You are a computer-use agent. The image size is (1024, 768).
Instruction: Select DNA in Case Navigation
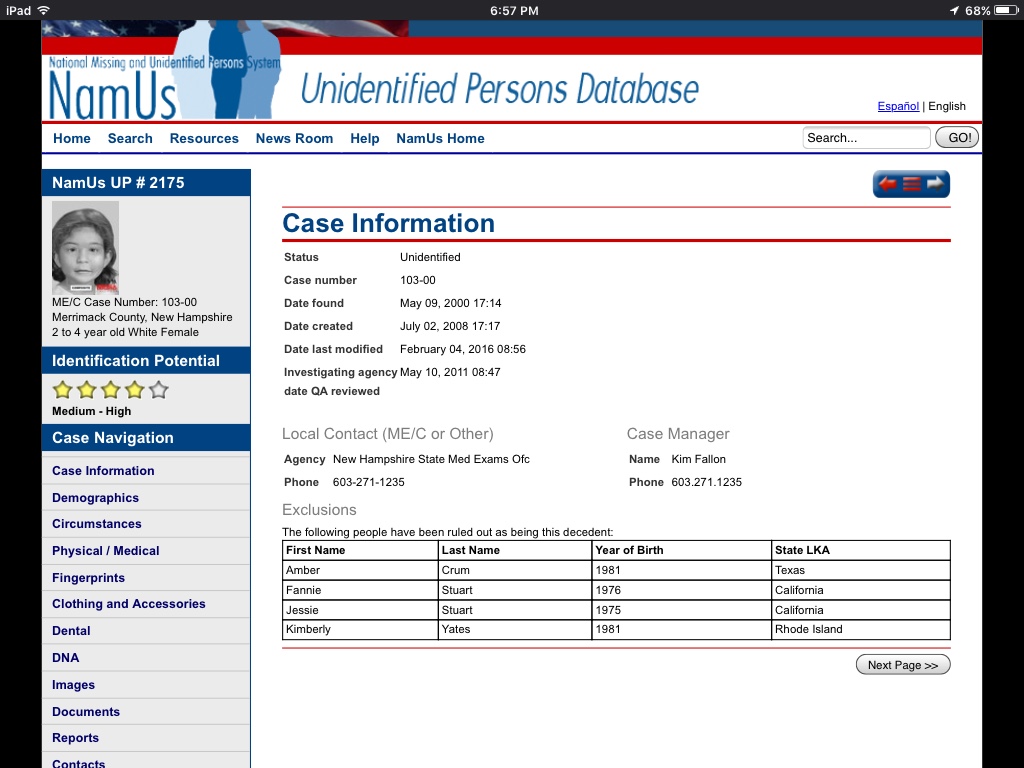65,658
